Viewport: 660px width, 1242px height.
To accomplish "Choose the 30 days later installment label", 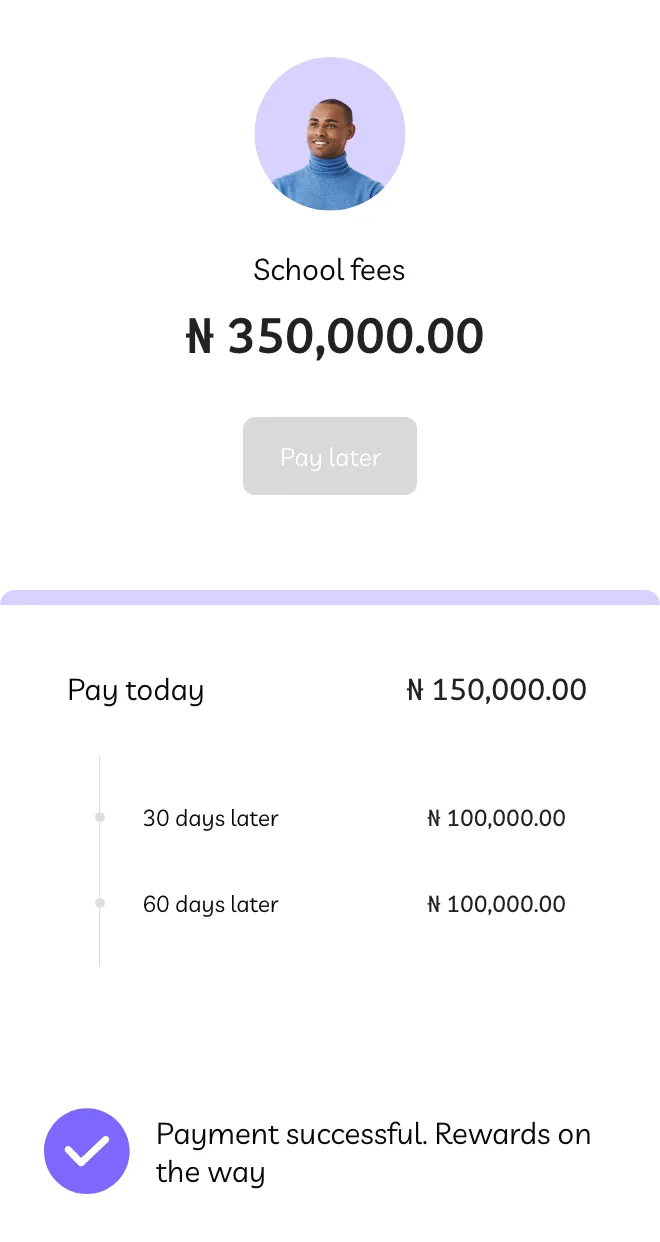I will 210,819.
